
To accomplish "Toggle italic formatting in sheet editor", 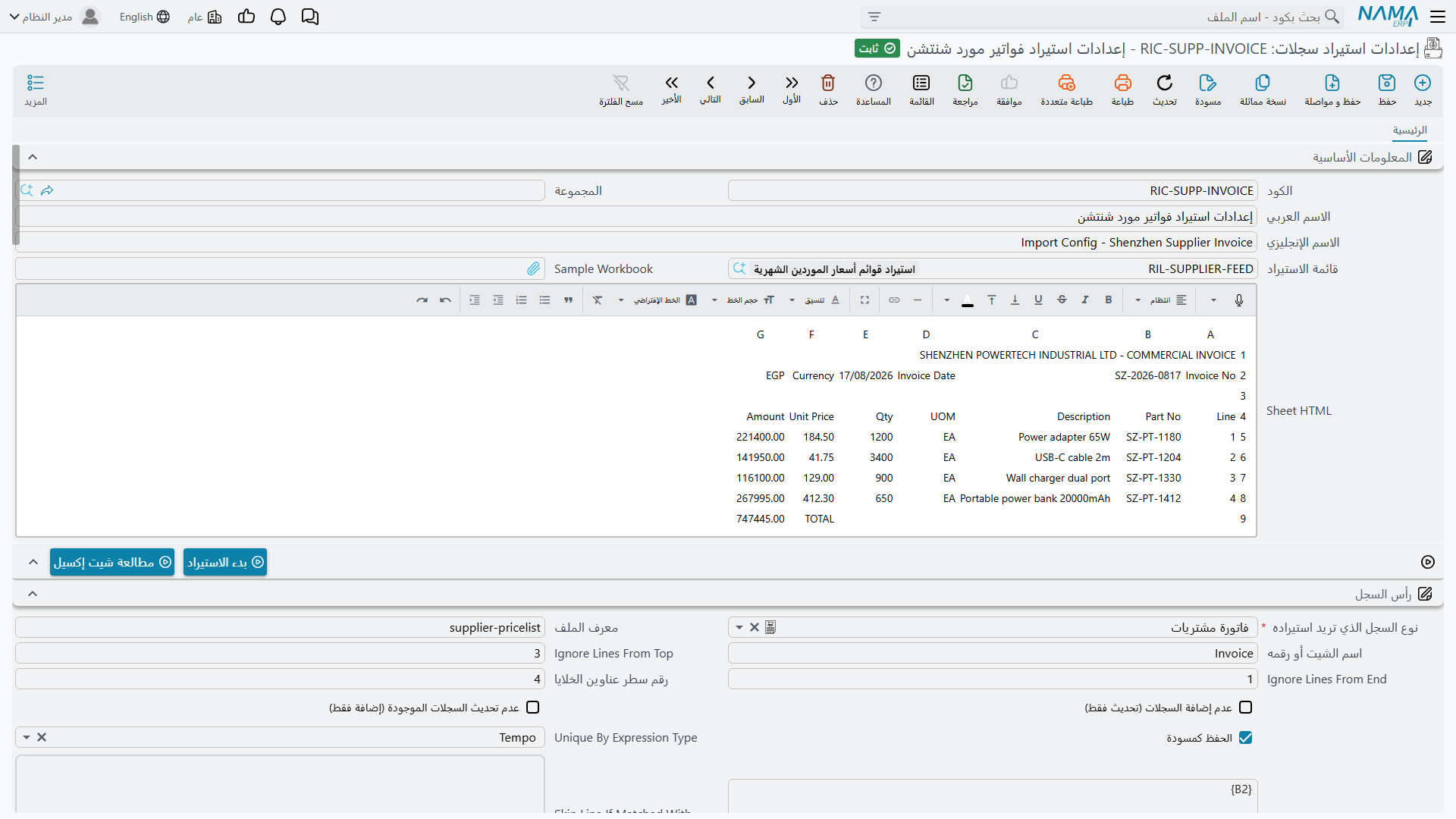I will coord(1085,300).
